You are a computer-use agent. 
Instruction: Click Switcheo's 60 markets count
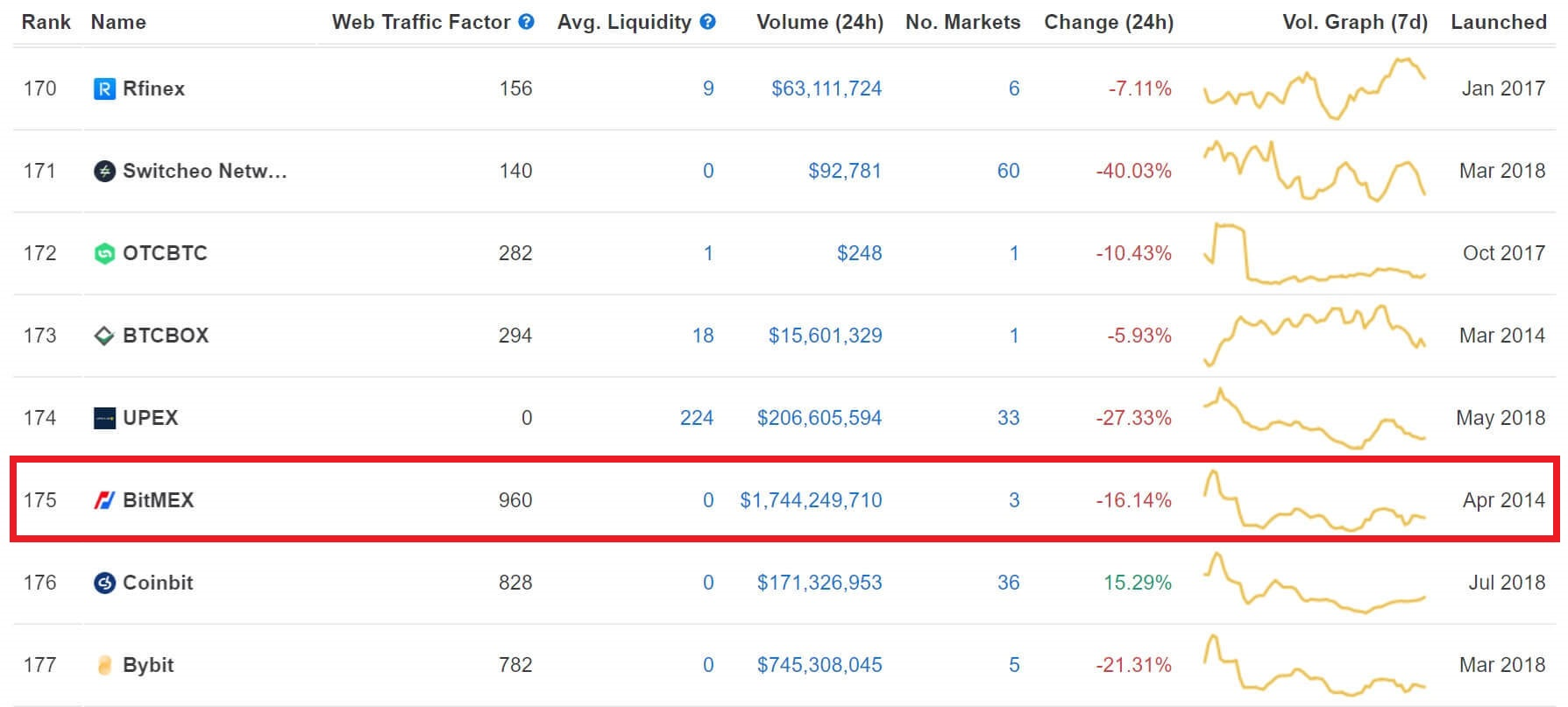[1008, 171]
